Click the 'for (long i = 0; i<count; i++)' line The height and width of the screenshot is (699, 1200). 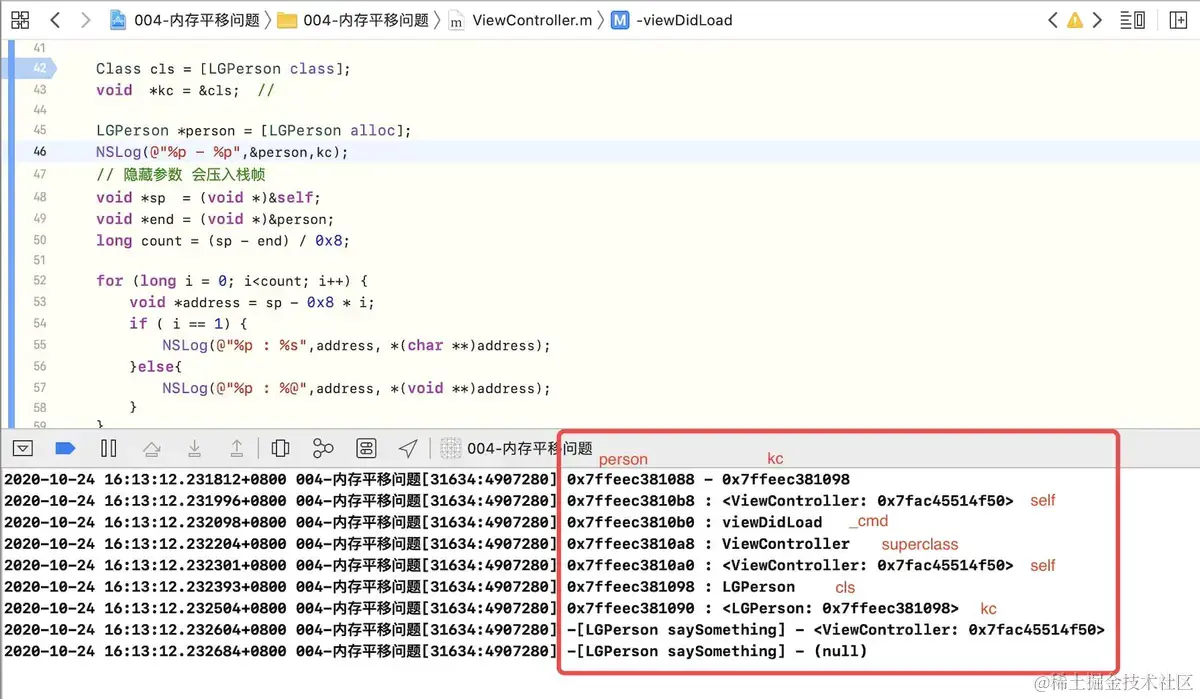click(x=233, y=281)
